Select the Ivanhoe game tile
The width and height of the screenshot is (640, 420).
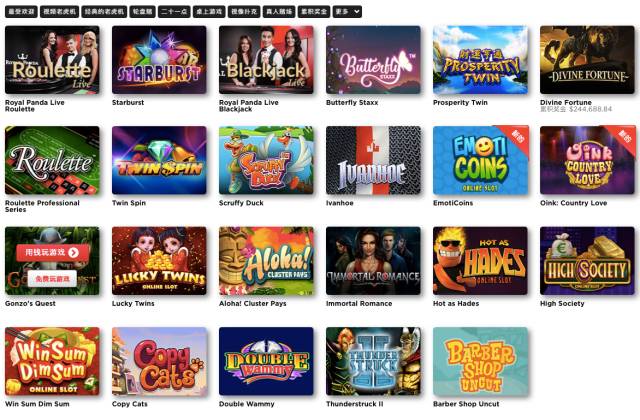373,160
